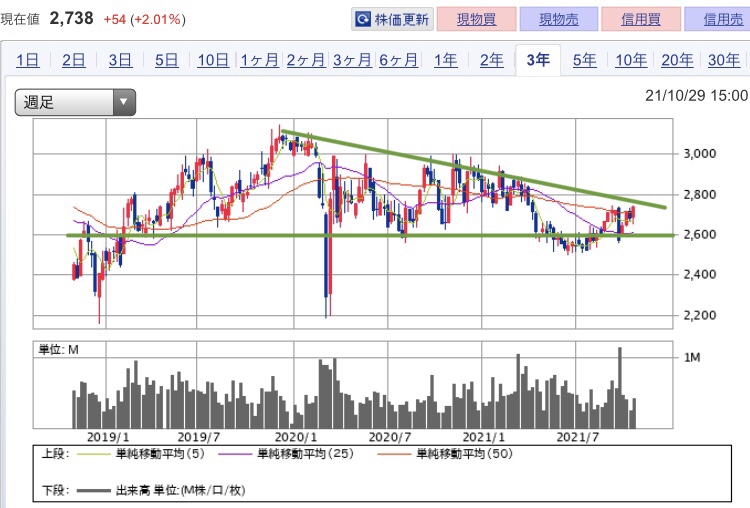Click the 21/10/29 15:00 timestamp
This screenshot has width=750, height=508.
696,96
